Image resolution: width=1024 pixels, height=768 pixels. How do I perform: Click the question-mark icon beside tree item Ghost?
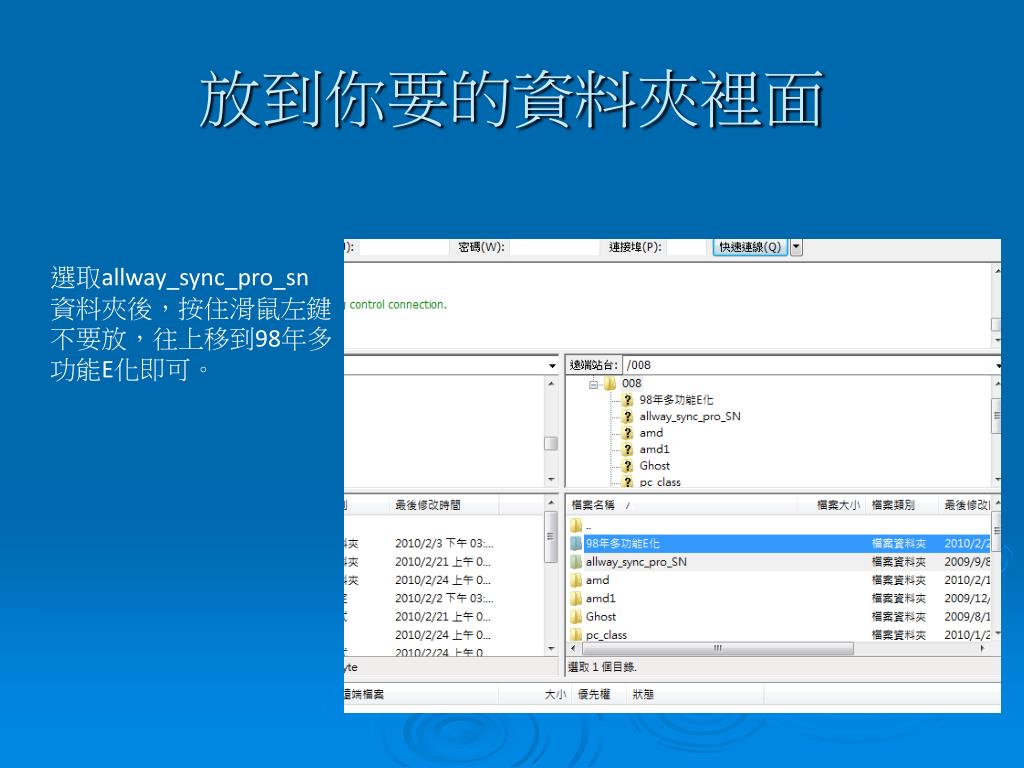click(628, 466)
